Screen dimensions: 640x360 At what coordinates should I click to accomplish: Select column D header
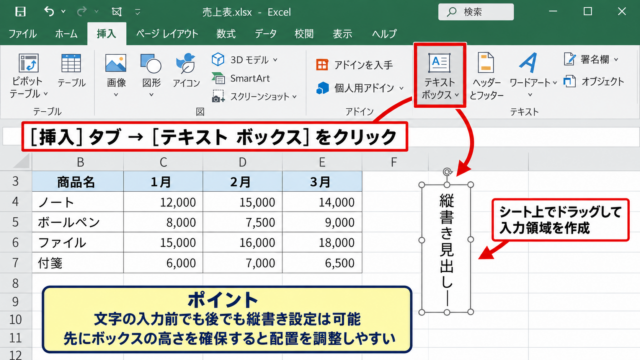tap(242, 162)
